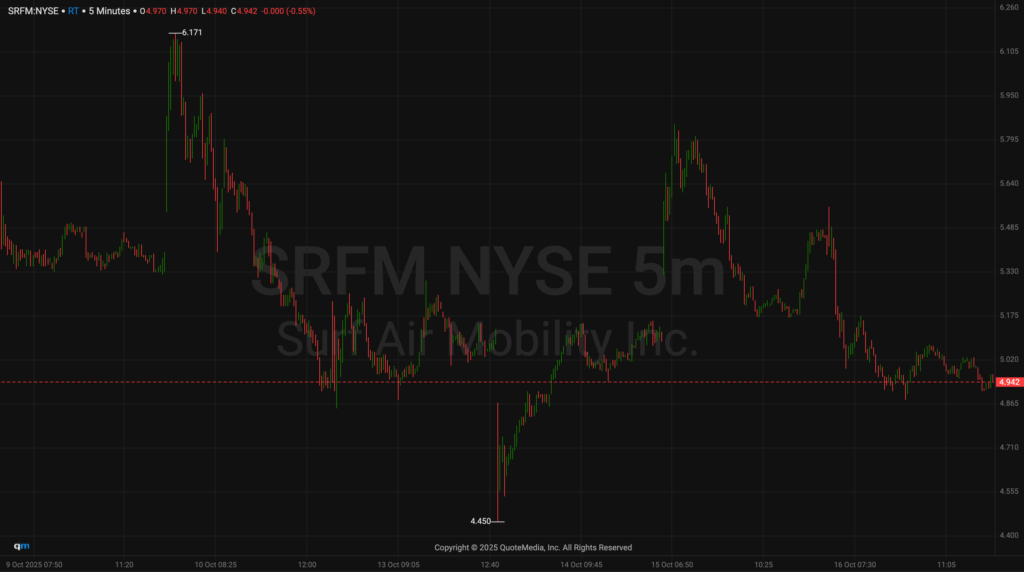Viewport: 1024px width, 572px height.
Task: Click the 9 Oct 2025 07:50 time label
Action: point(34,564)
